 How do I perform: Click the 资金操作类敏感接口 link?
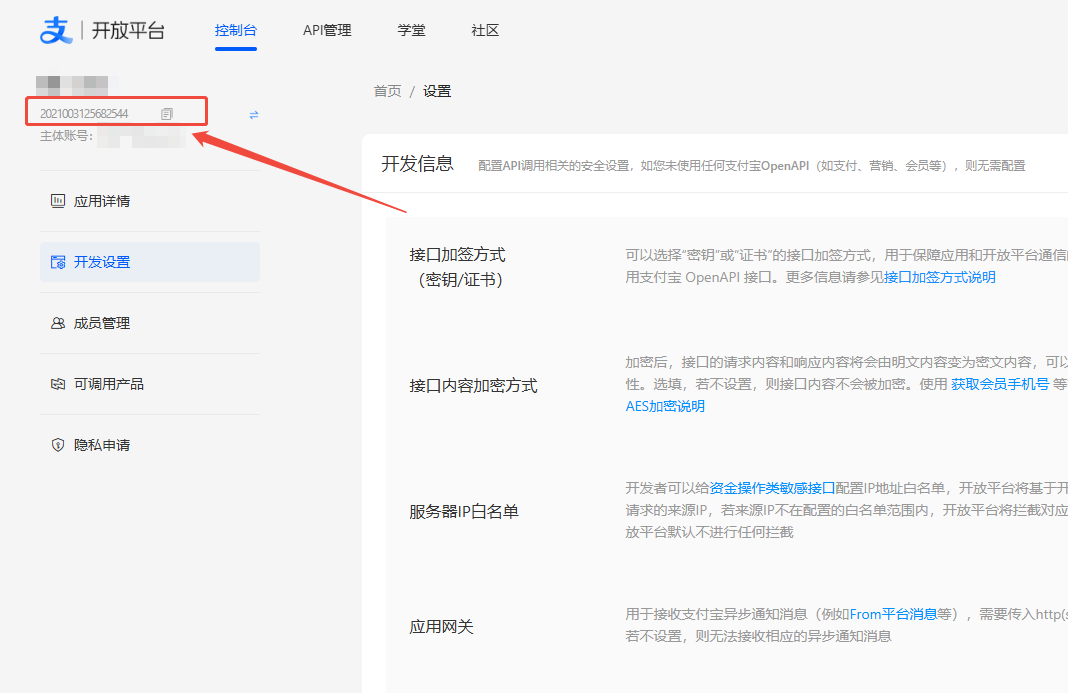click(773, 488)
